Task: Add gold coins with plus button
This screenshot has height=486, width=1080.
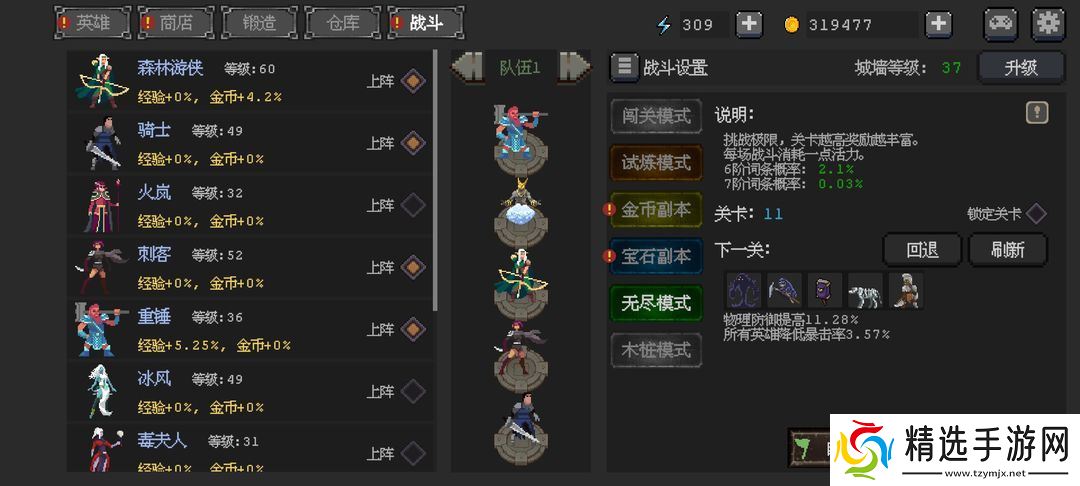Action: click(938, 25)
